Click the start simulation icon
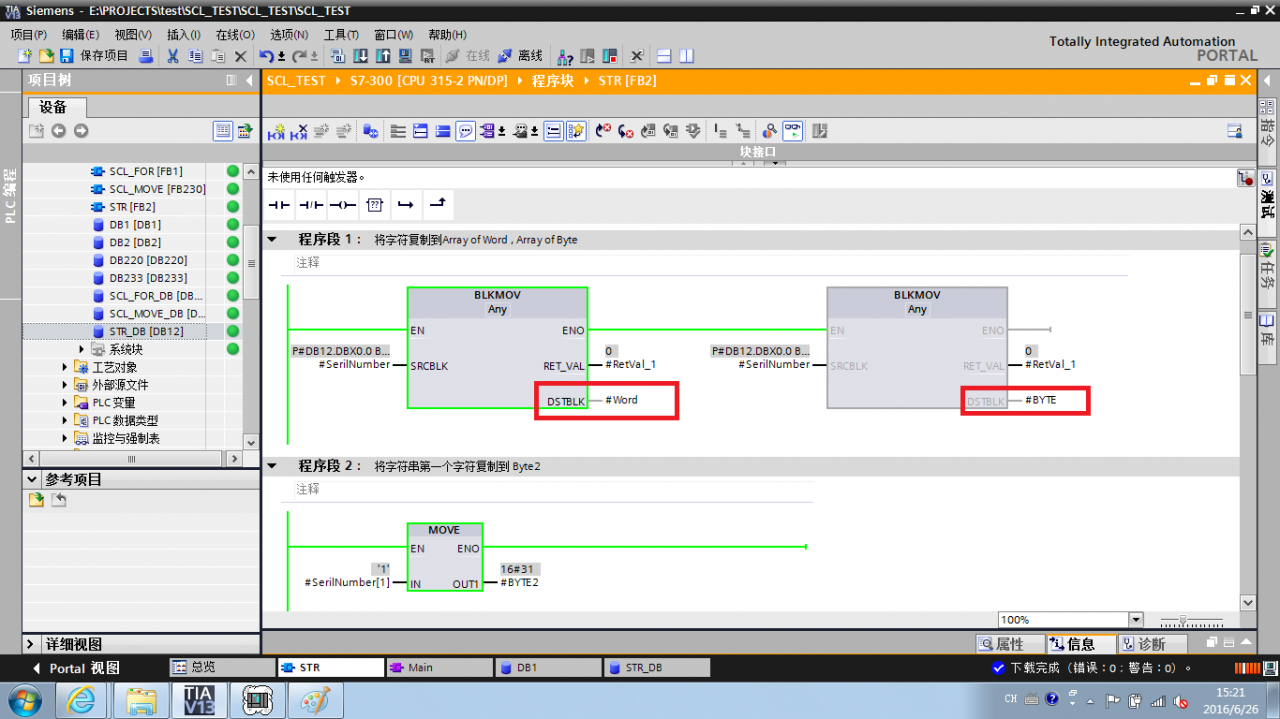 click(x=406, y=56)
